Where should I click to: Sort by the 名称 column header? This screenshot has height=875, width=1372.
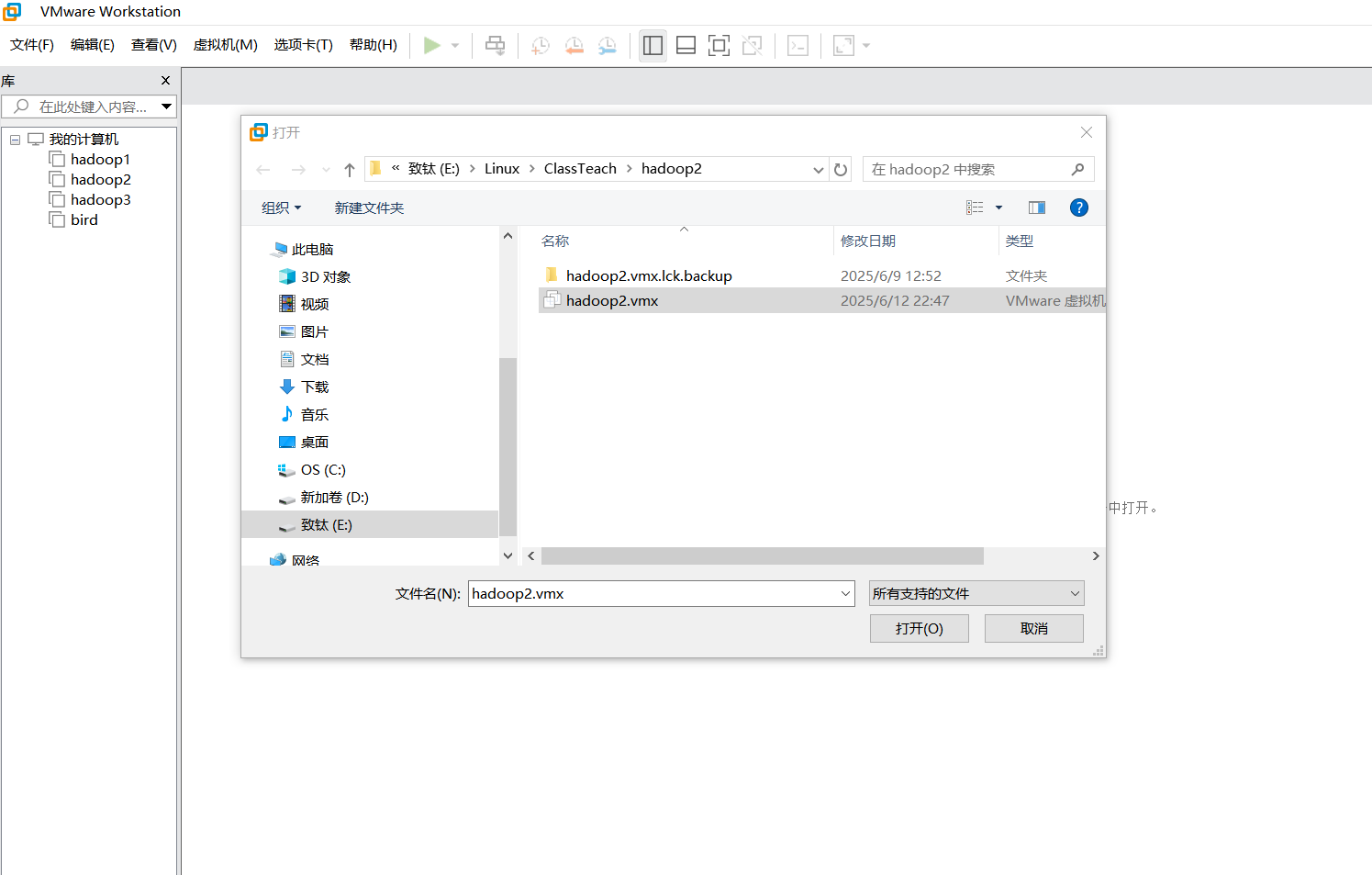click(555, 241)
